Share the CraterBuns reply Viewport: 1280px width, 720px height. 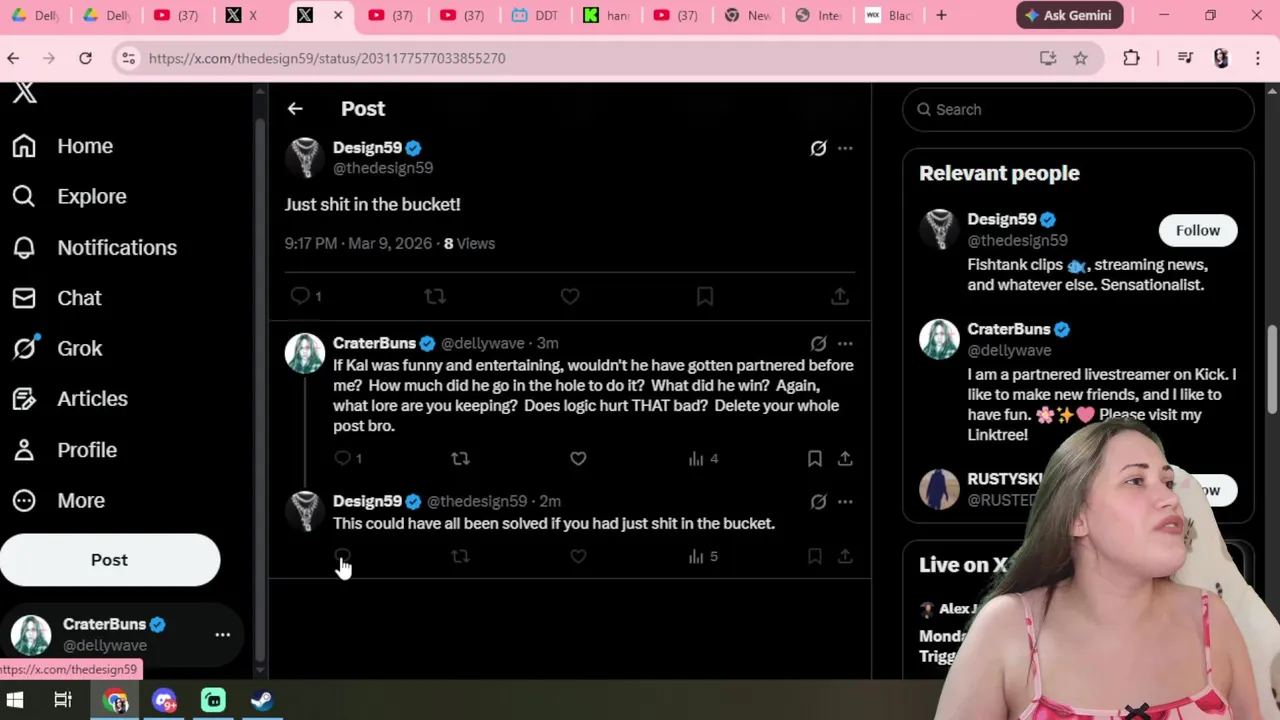(x=845, y=459)
